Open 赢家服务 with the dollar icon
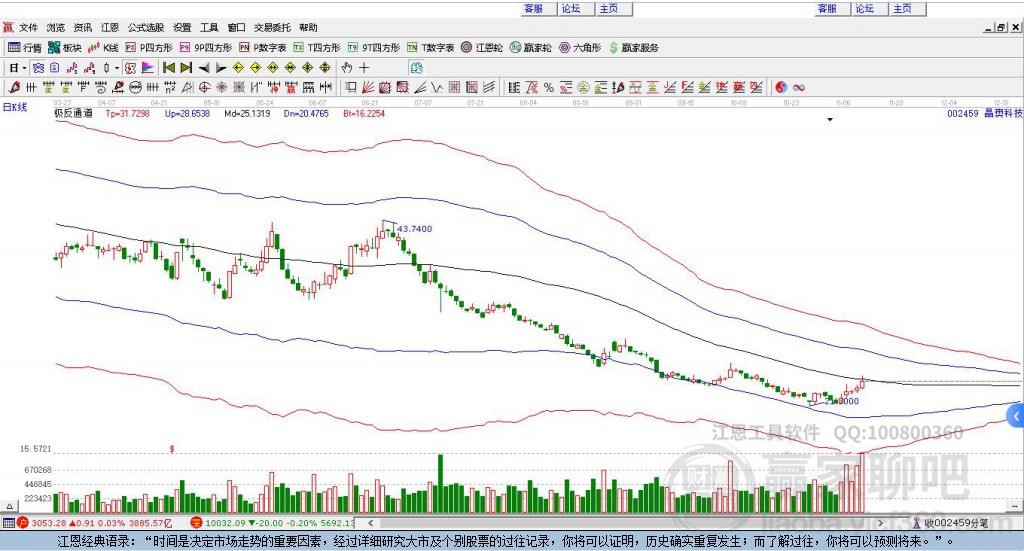 coord(633,48)
